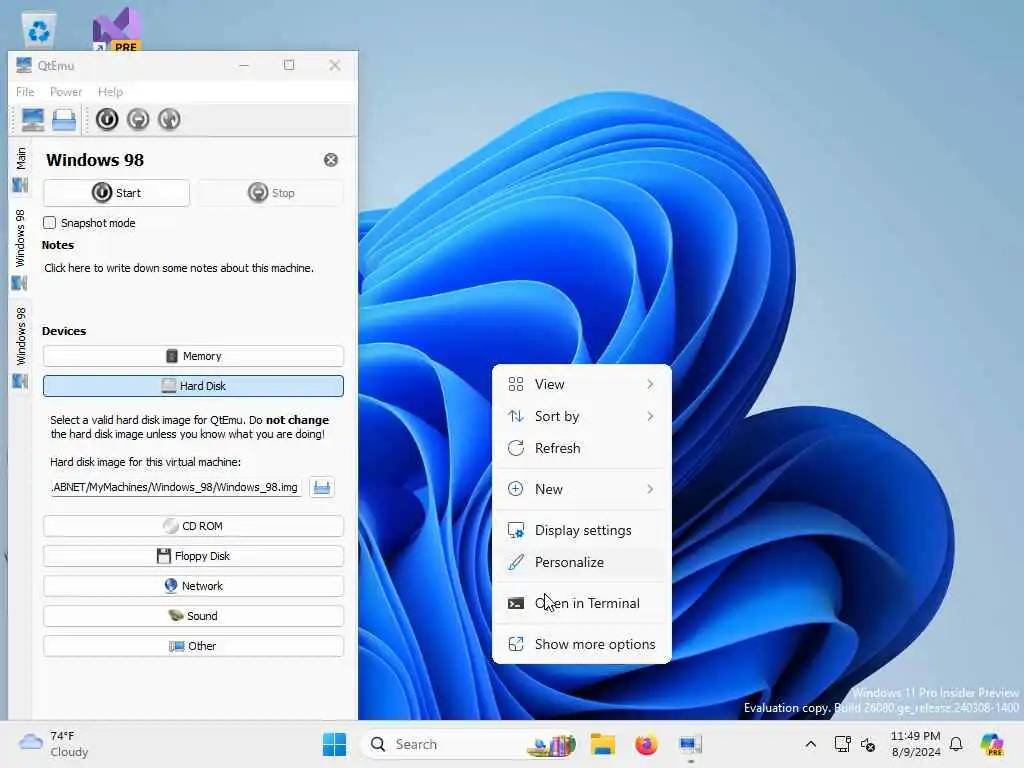Click the hard disk image path field
Viewport: 1024px width, 768px height.
(176, 487)
